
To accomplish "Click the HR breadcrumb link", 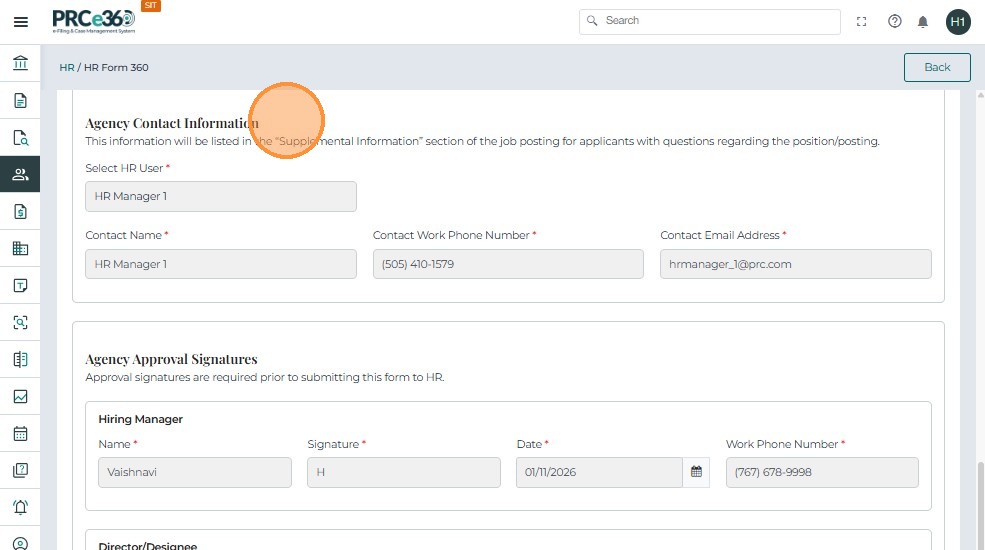I will tap(67, 68).
